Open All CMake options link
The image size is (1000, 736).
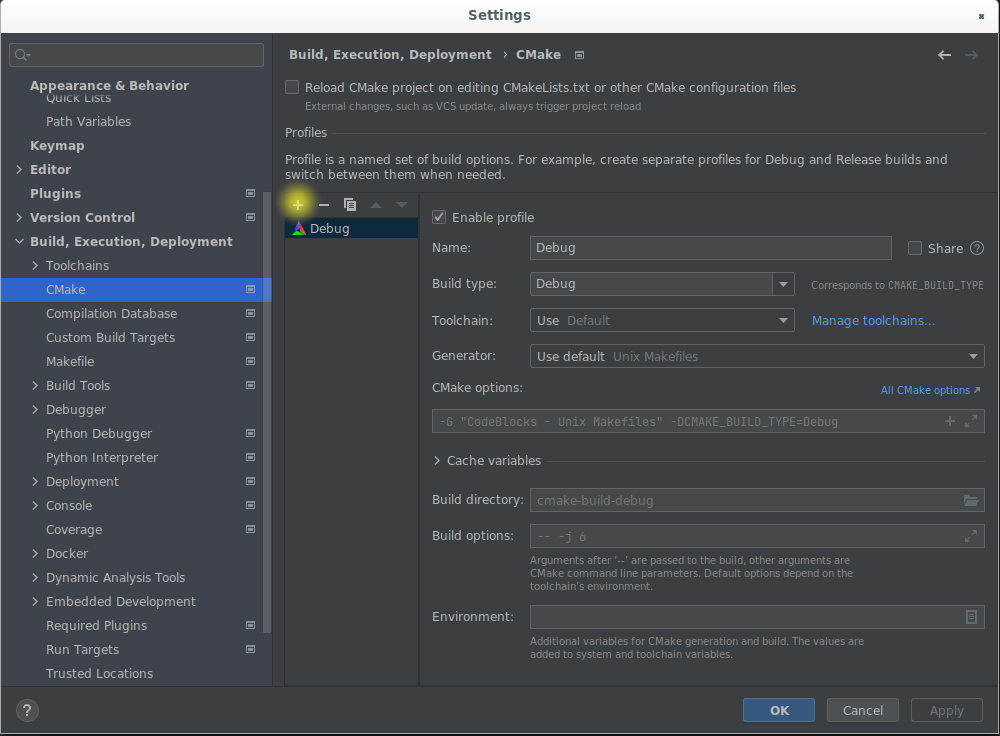930,390
